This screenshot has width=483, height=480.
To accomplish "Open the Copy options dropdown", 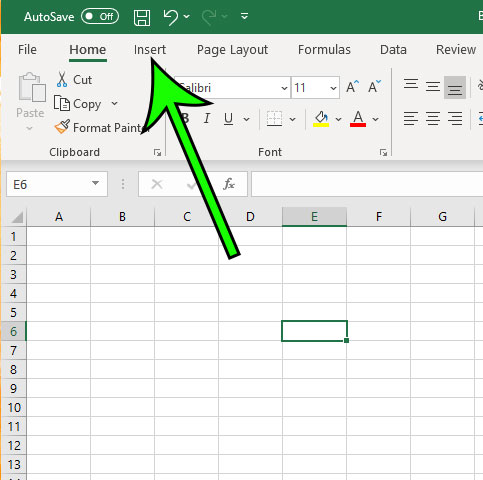I will pos(114,103).
